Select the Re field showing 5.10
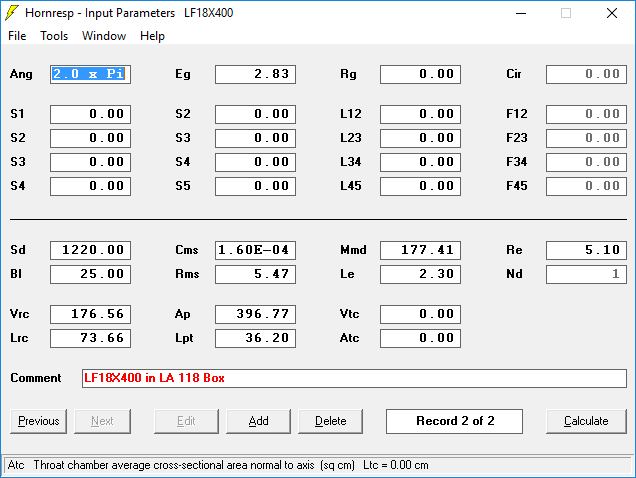 coord(586,250)
